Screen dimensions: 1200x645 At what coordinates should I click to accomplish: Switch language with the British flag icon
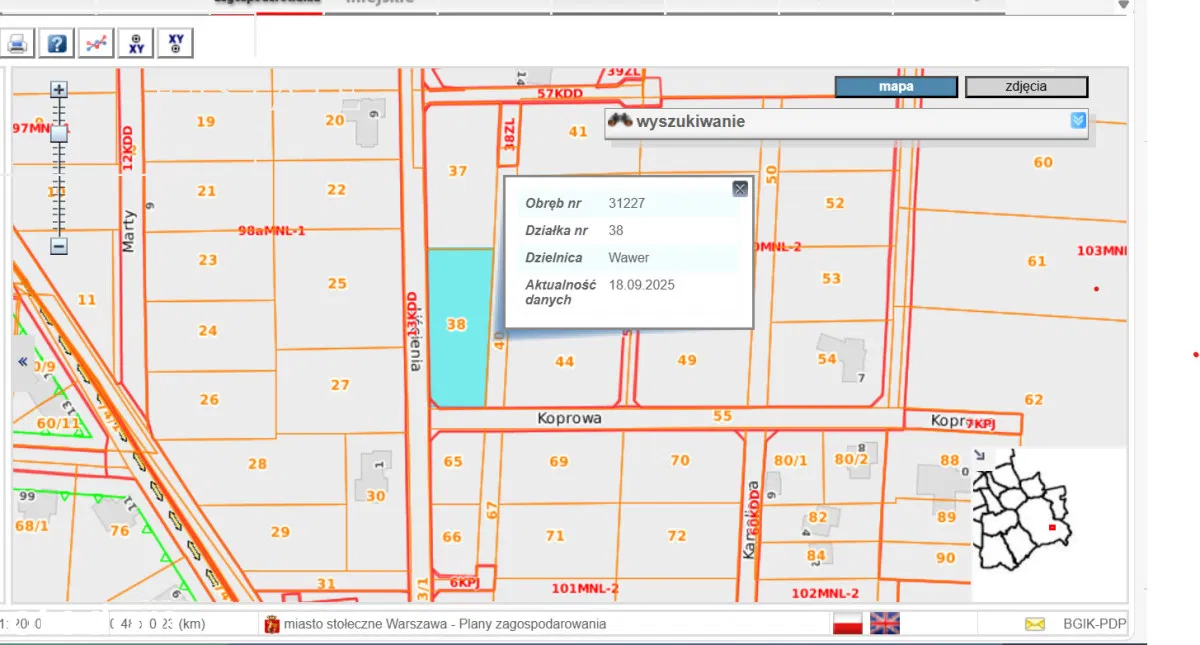pyautogui.click(x=885, y=623)
